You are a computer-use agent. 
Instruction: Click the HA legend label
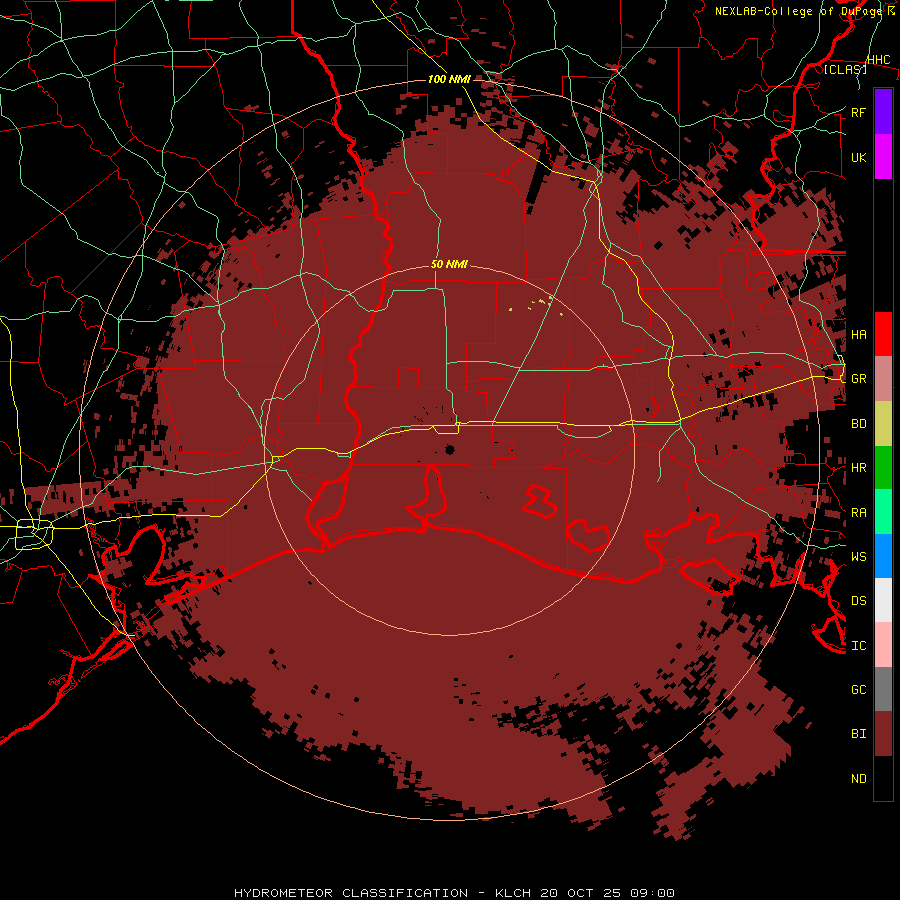[858, 335]
